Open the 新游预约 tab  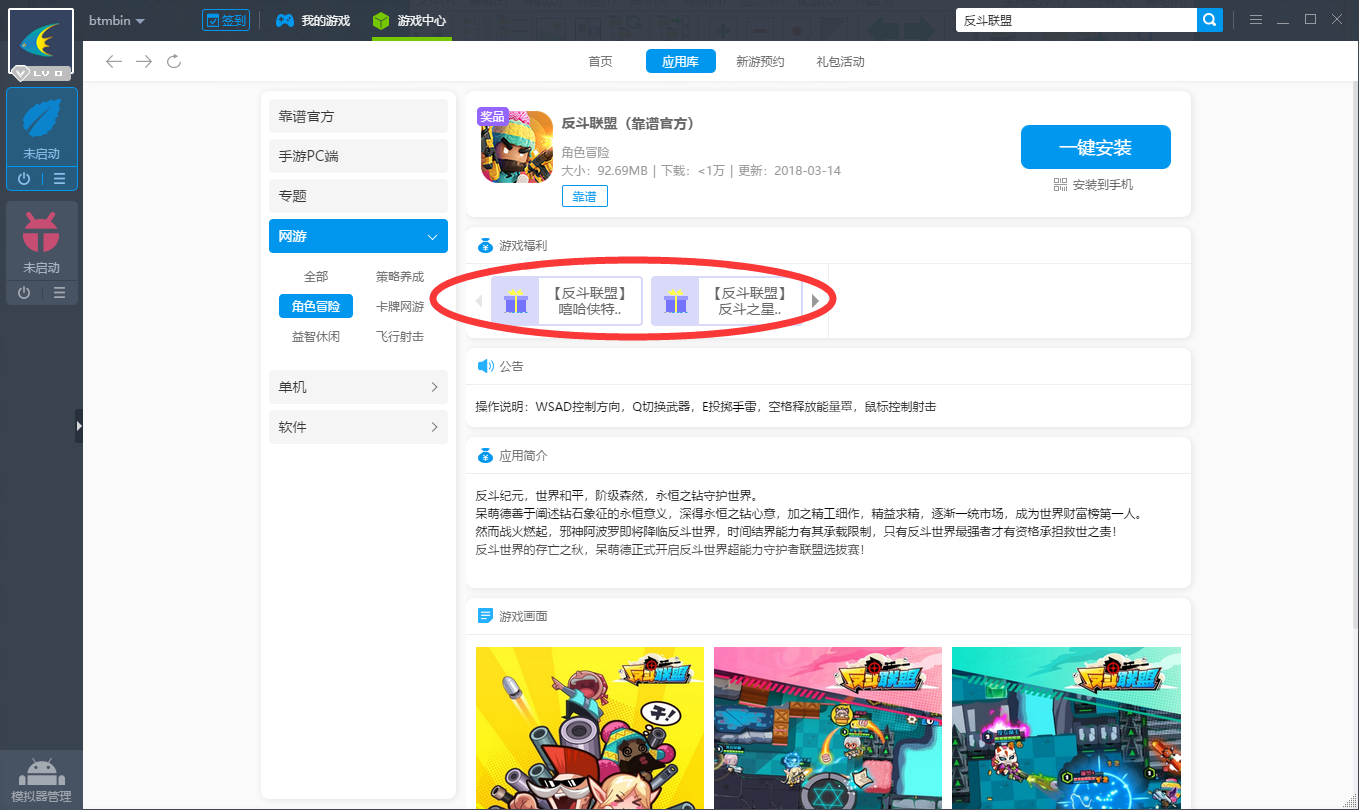[760, 62]
